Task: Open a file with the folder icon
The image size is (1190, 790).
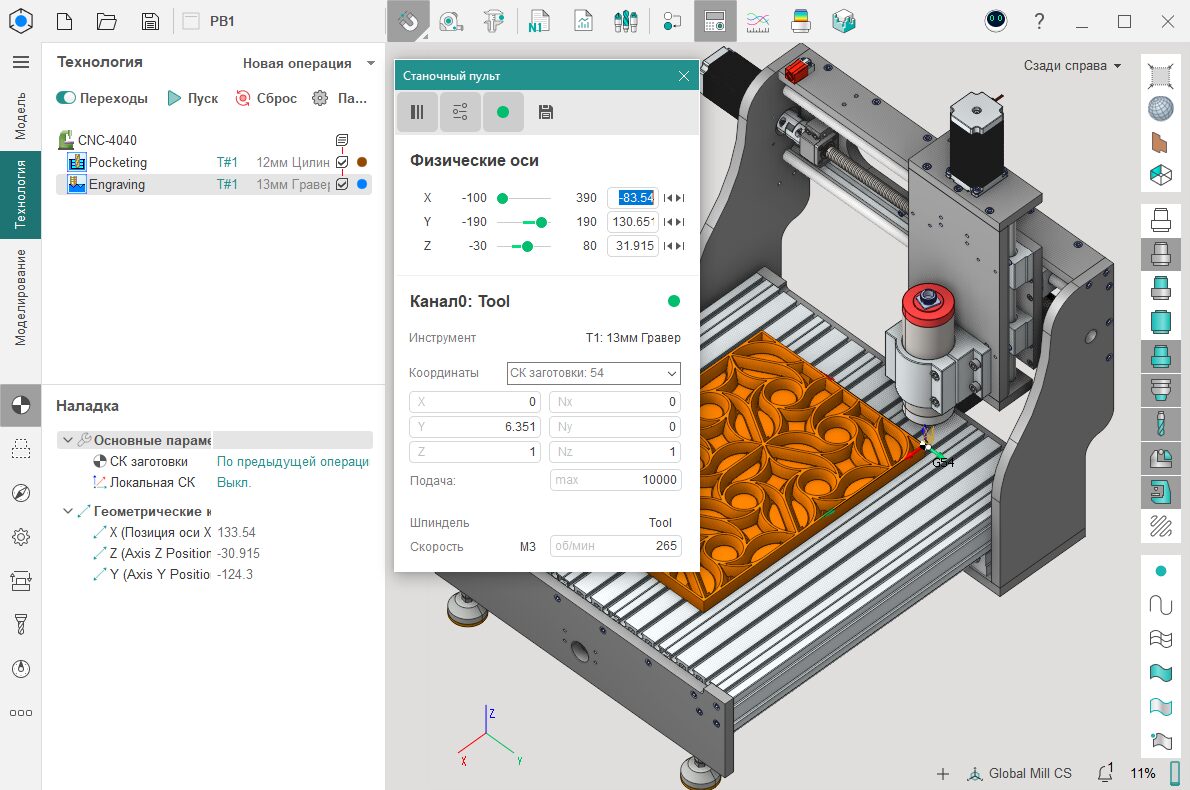Action: [x=107, y=21]
